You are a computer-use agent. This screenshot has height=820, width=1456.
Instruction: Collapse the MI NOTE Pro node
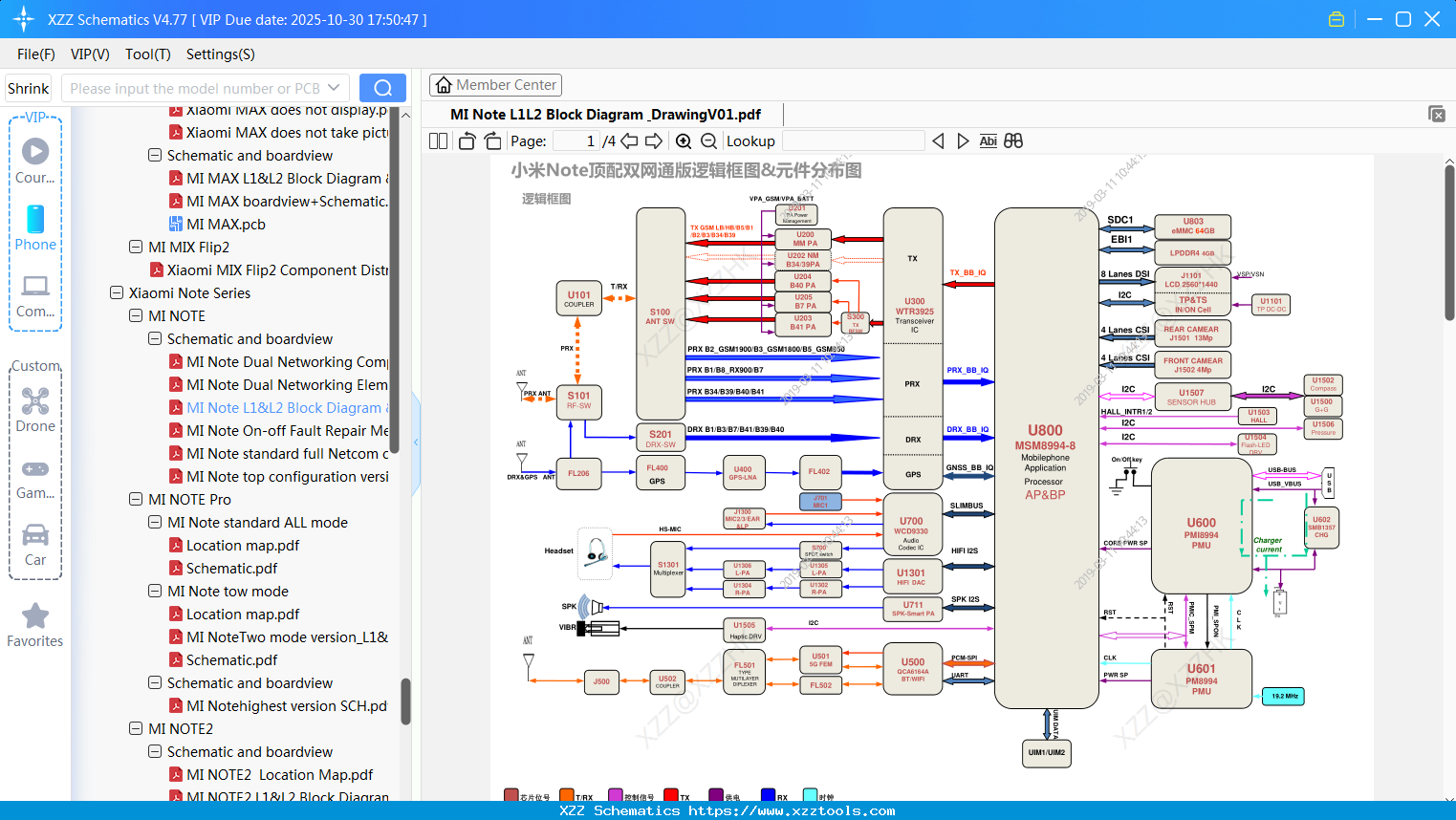136,499
